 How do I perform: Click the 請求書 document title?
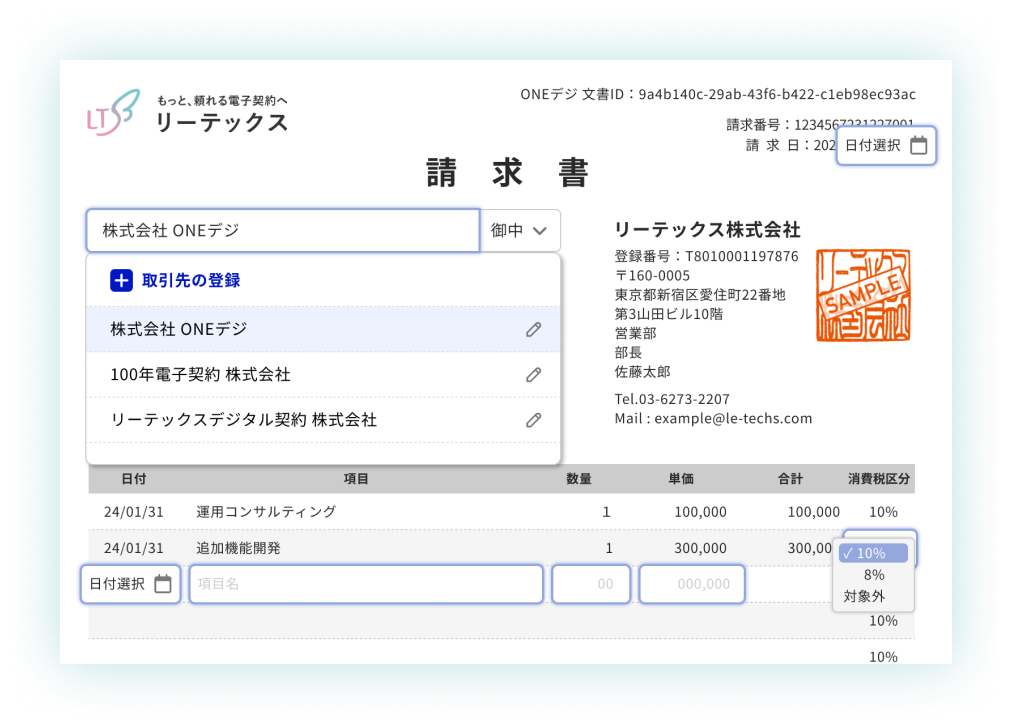[x=507, y=173]
